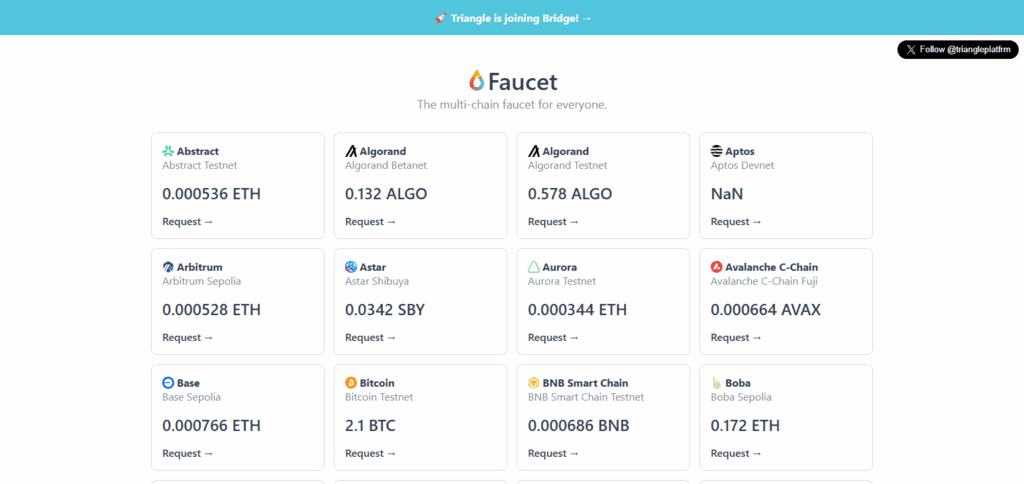Click the 0.0342 SBY balance
Viewport: 1024px width, 484px height.
coord(385,310)
